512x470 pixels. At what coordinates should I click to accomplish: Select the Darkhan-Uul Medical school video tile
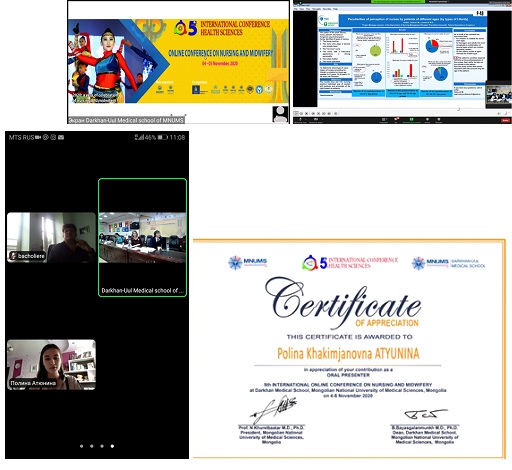point(142,237)
